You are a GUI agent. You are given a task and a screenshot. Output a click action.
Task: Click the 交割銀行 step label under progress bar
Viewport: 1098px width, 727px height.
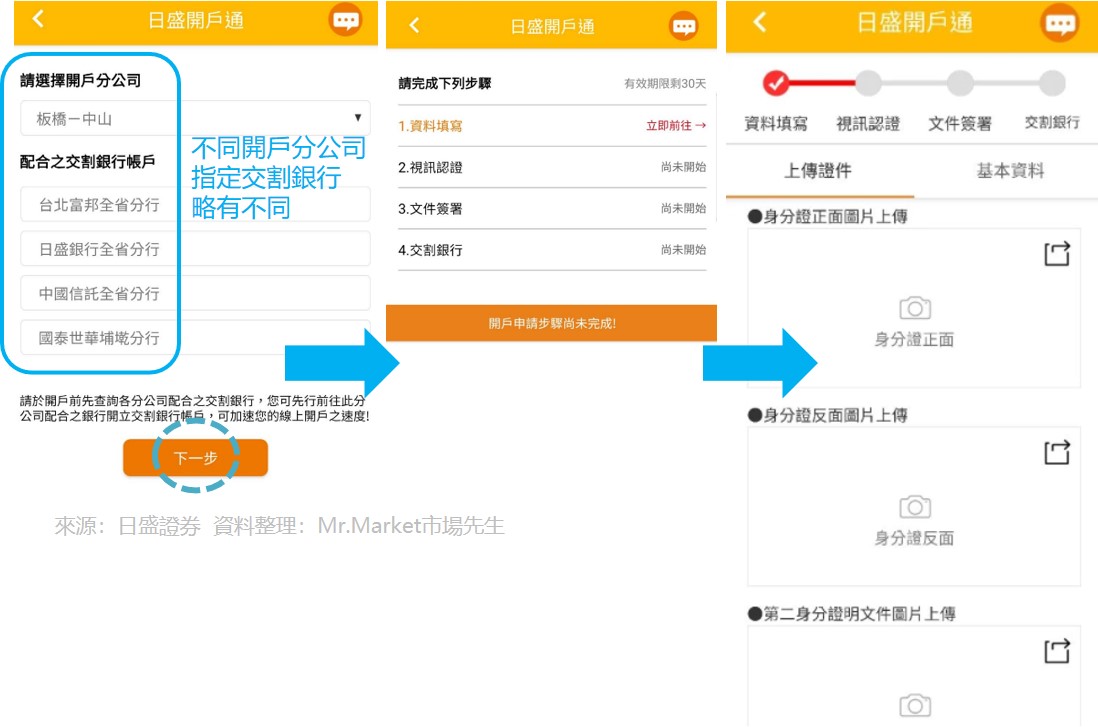click(x=1052, y=123)
